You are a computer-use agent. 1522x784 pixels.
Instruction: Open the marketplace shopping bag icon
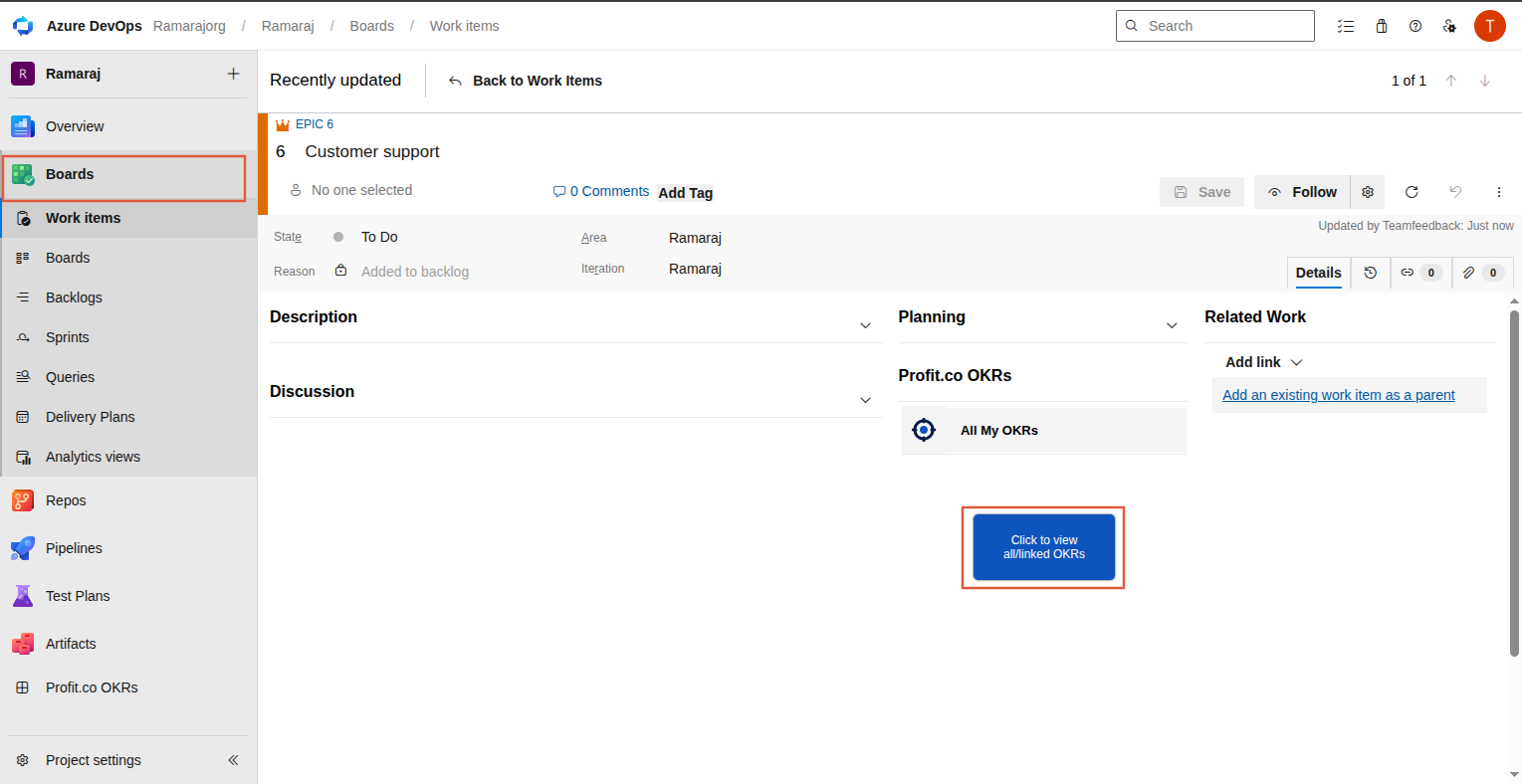point(1382,26)
